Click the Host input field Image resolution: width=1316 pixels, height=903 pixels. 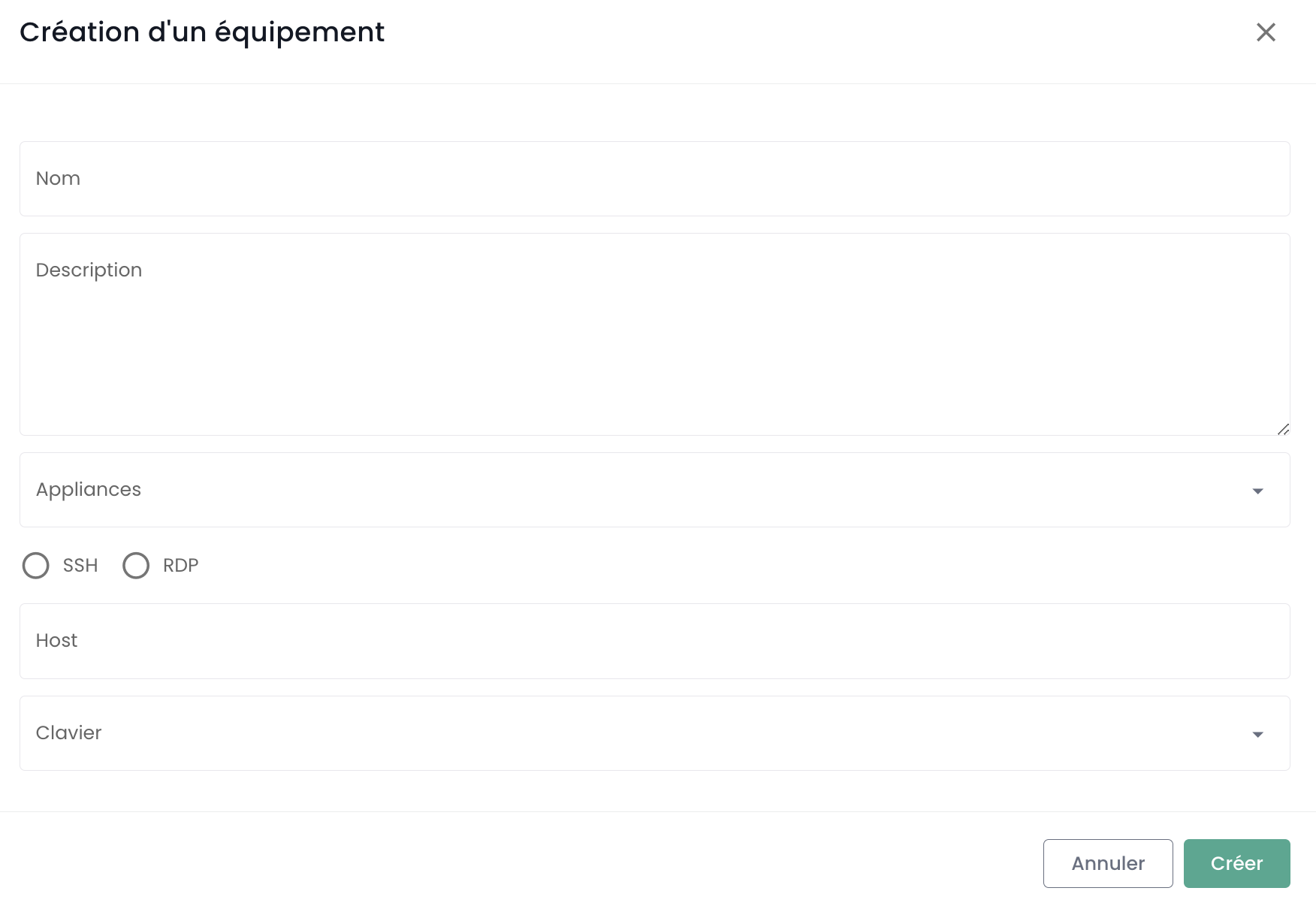click(x=654, y=641)
